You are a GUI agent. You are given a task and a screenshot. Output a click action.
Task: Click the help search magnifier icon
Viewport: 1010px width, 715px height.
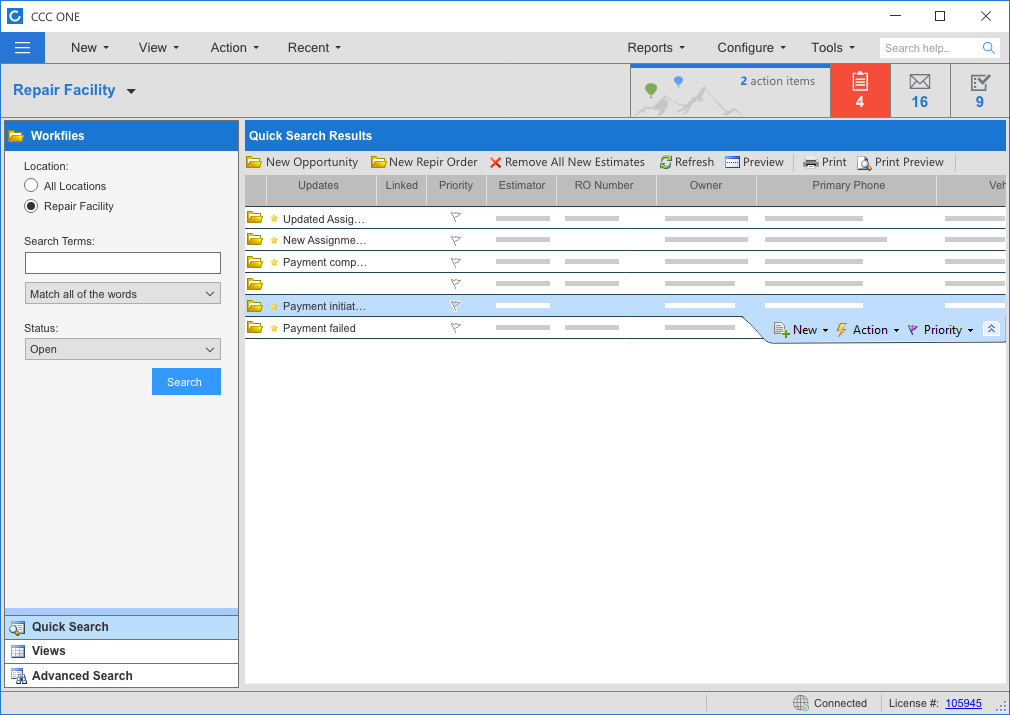[x=989, y=48]
